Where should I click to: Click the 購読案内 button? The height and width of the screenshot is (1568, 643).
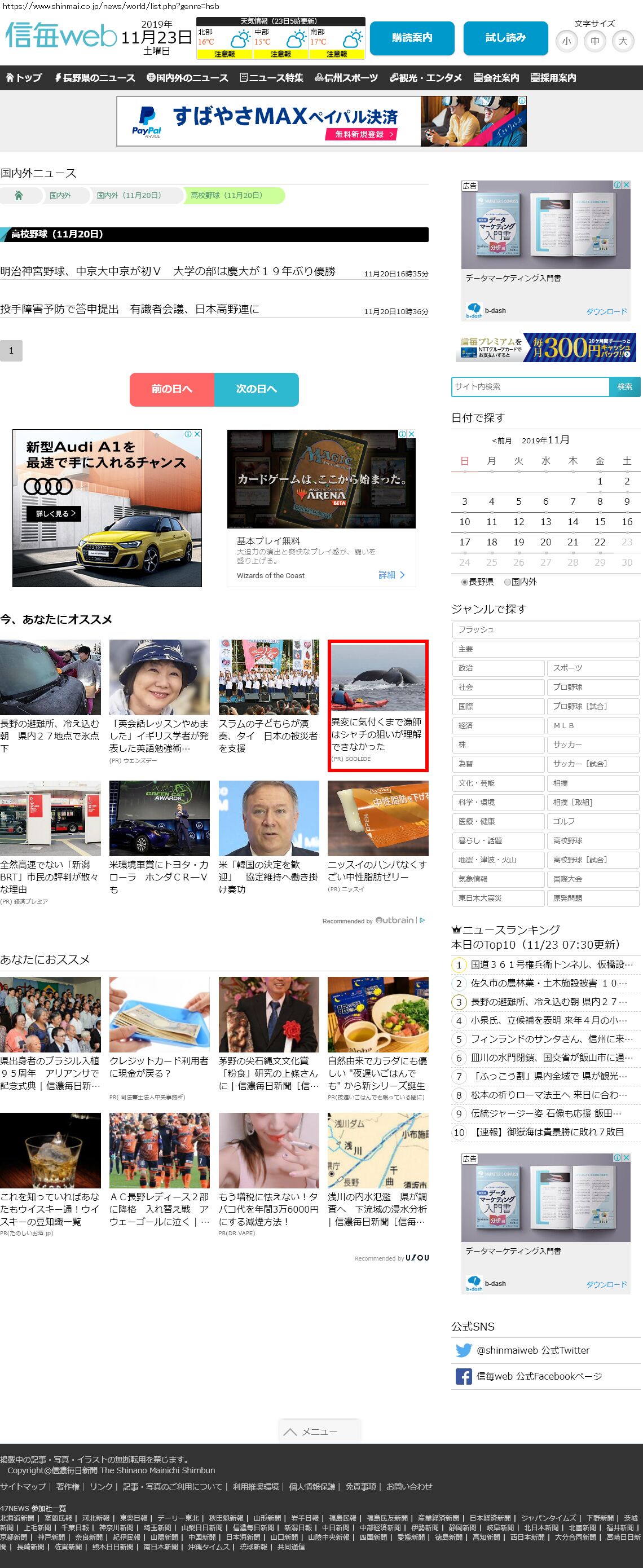click(x=412, y=38)
